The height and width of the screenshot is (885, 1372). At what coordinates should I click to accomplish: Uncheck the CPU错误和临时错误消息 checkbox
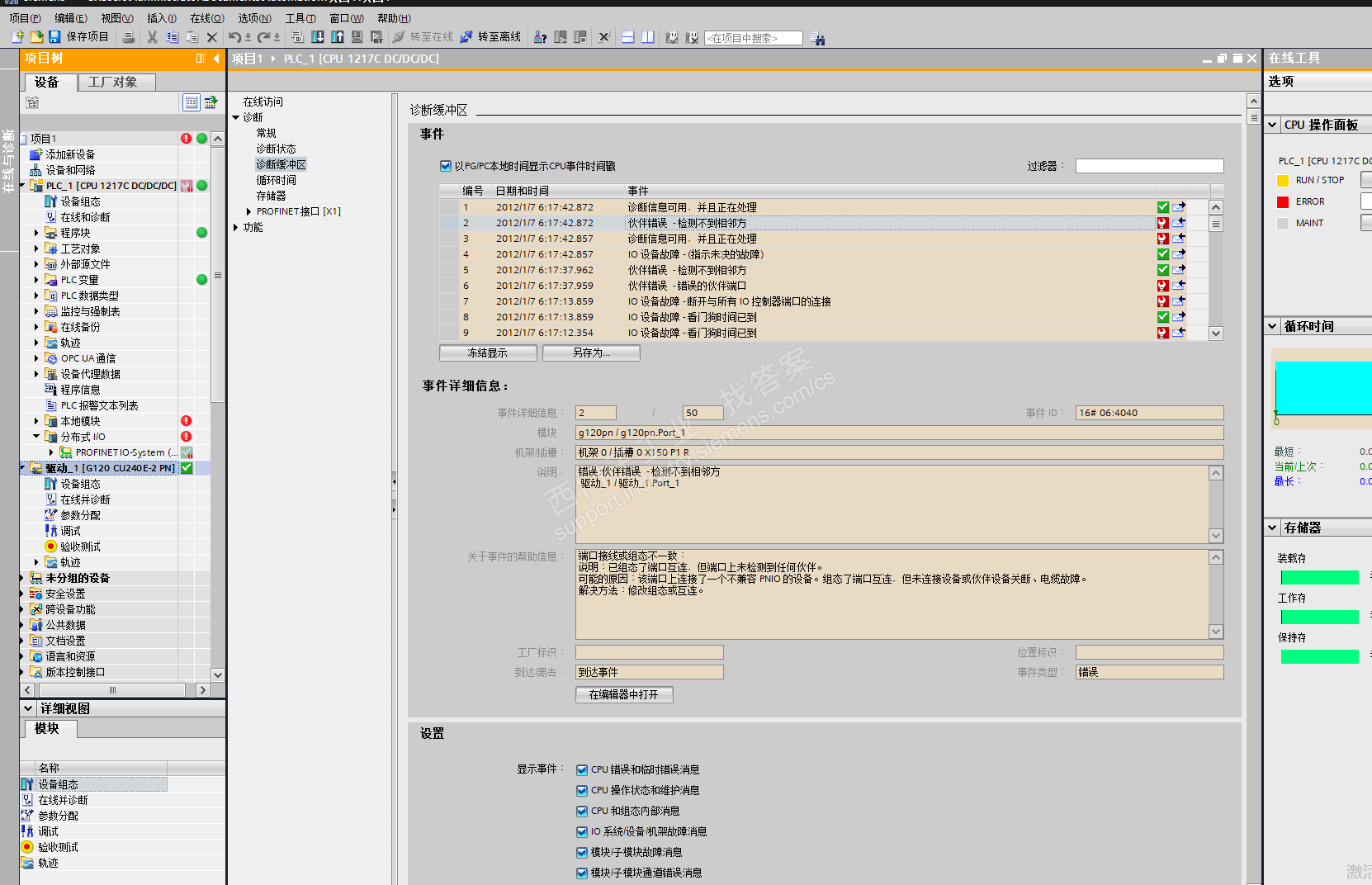click(582, 769)
